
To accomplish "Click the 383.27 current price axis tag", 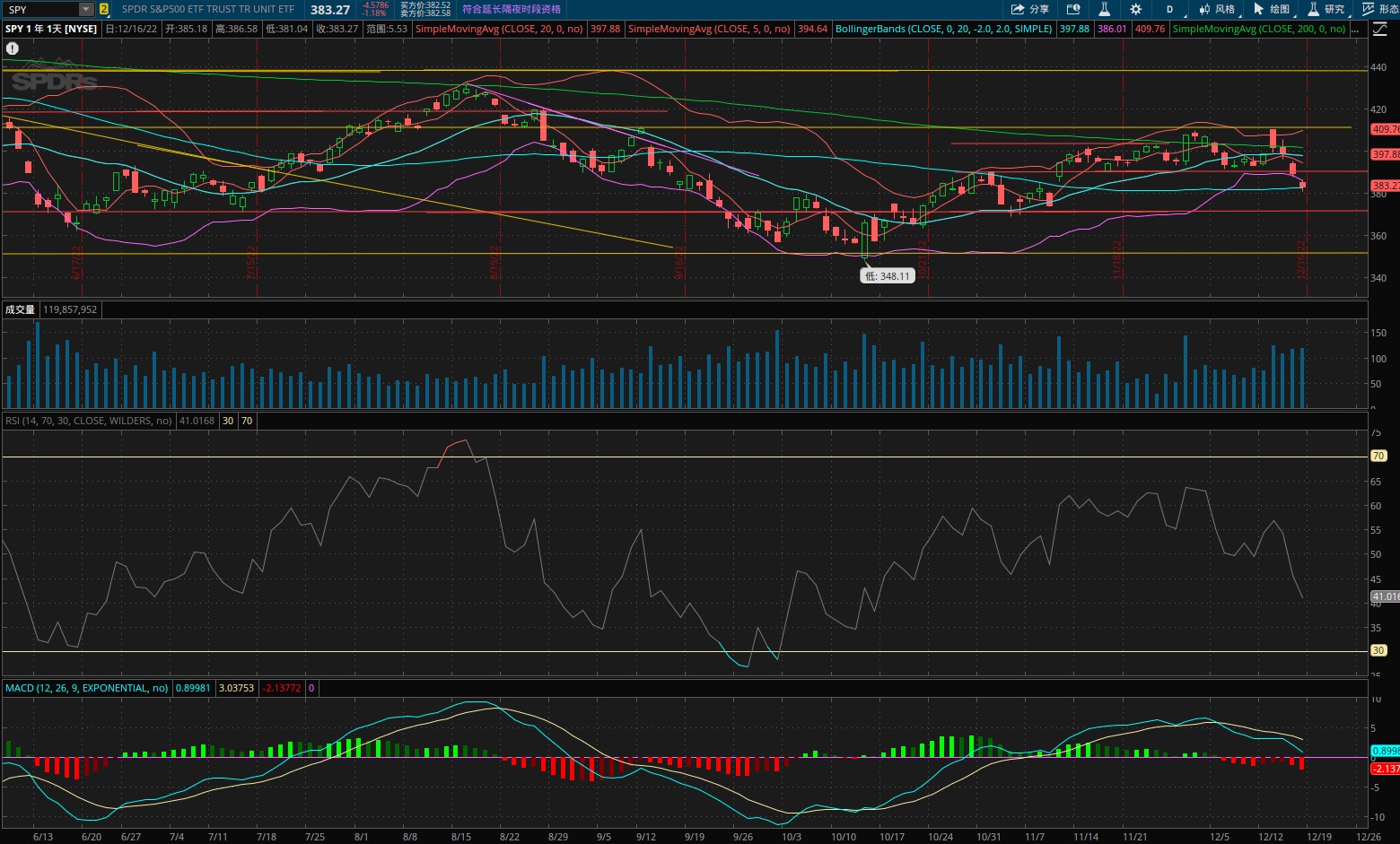I will pos(1385,186).
